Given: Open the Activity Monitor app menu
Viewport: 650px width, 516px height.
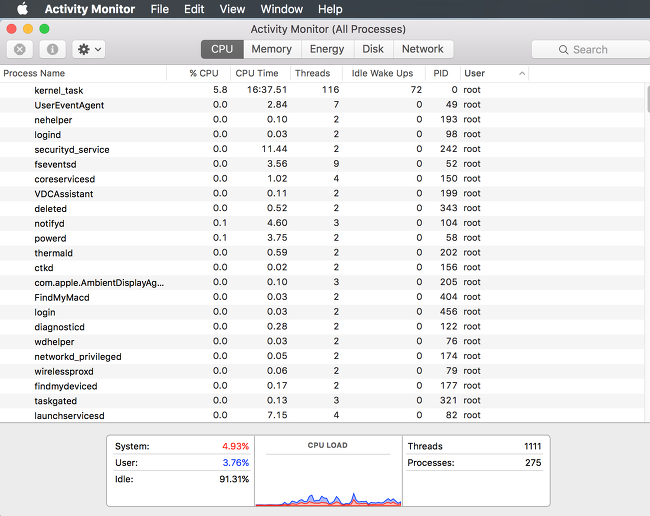Looking at the screenshot, I should pyautogui.click(x=90, y=9).
